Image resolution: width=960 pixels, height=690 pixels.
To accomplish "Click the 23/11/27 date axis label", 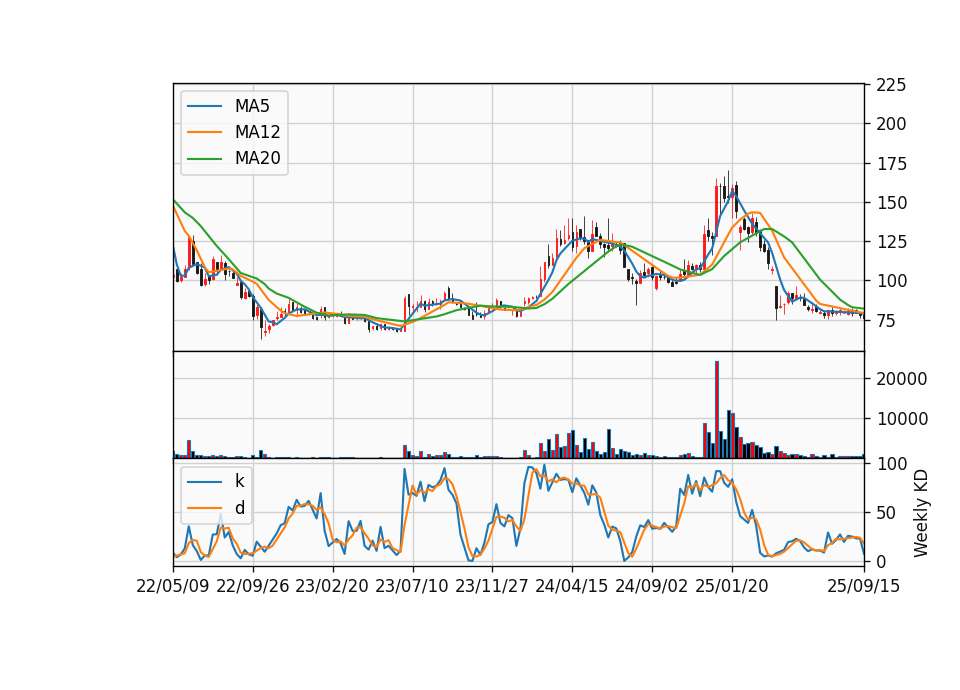I will point(492,586).
